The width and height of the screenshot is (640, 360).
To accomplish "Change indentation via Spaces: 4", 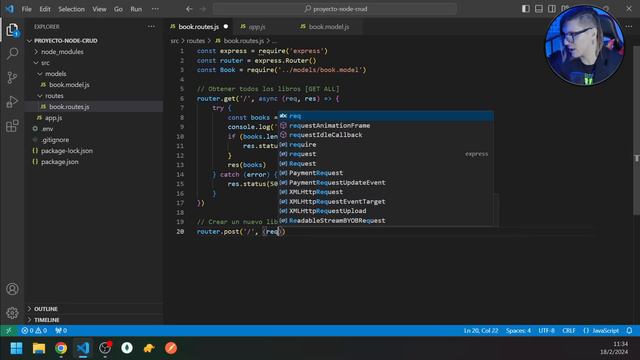I will (x=518, y=331).
